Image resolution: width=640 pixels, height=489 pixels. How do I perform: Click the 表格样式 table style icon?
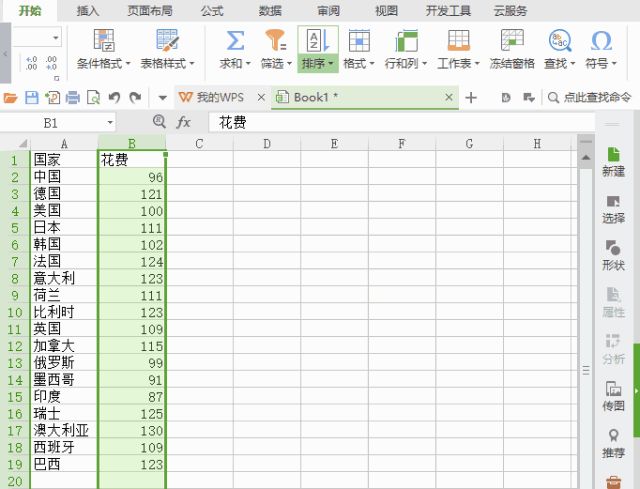tap(167, 40)
